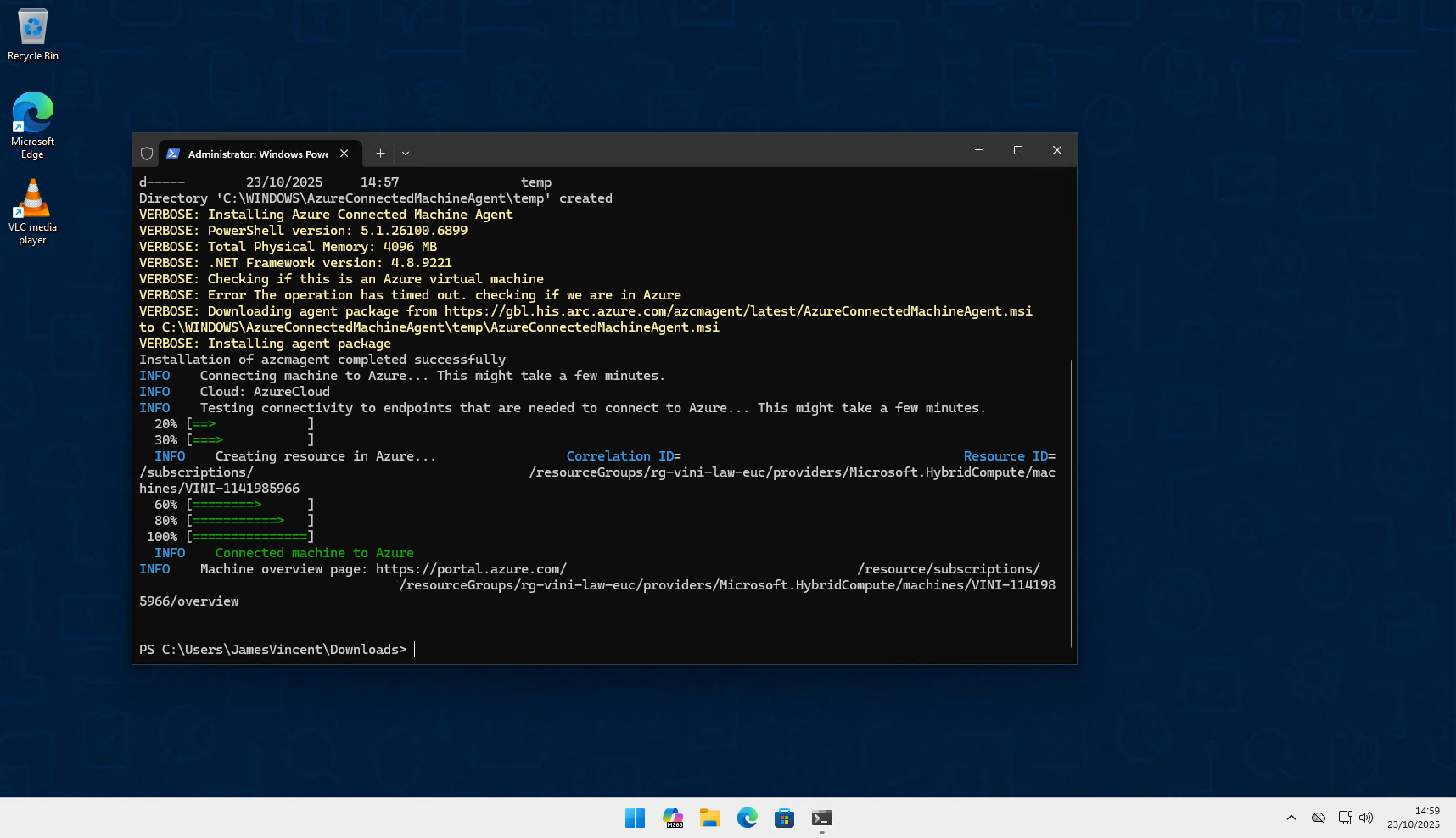Open Microsoft Store from the taskbar
Screen dimensions: 1456x838
(x=785, y=818)
